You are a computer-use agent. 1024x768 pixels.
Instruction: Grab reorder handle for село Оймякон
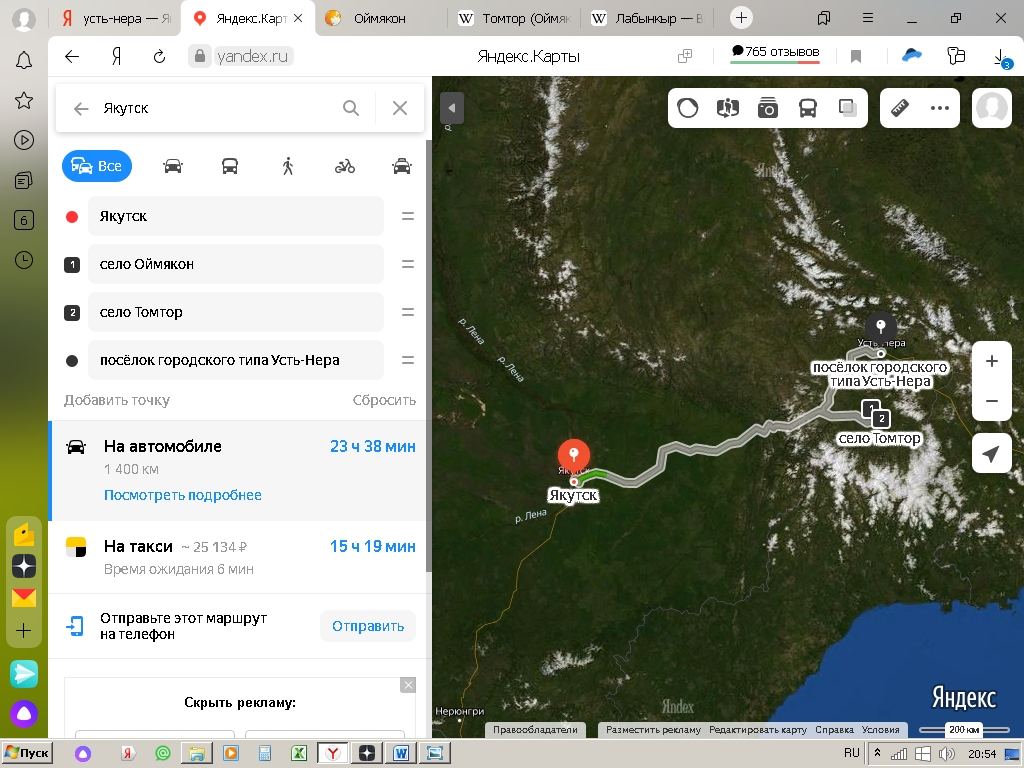click(408, 264)
